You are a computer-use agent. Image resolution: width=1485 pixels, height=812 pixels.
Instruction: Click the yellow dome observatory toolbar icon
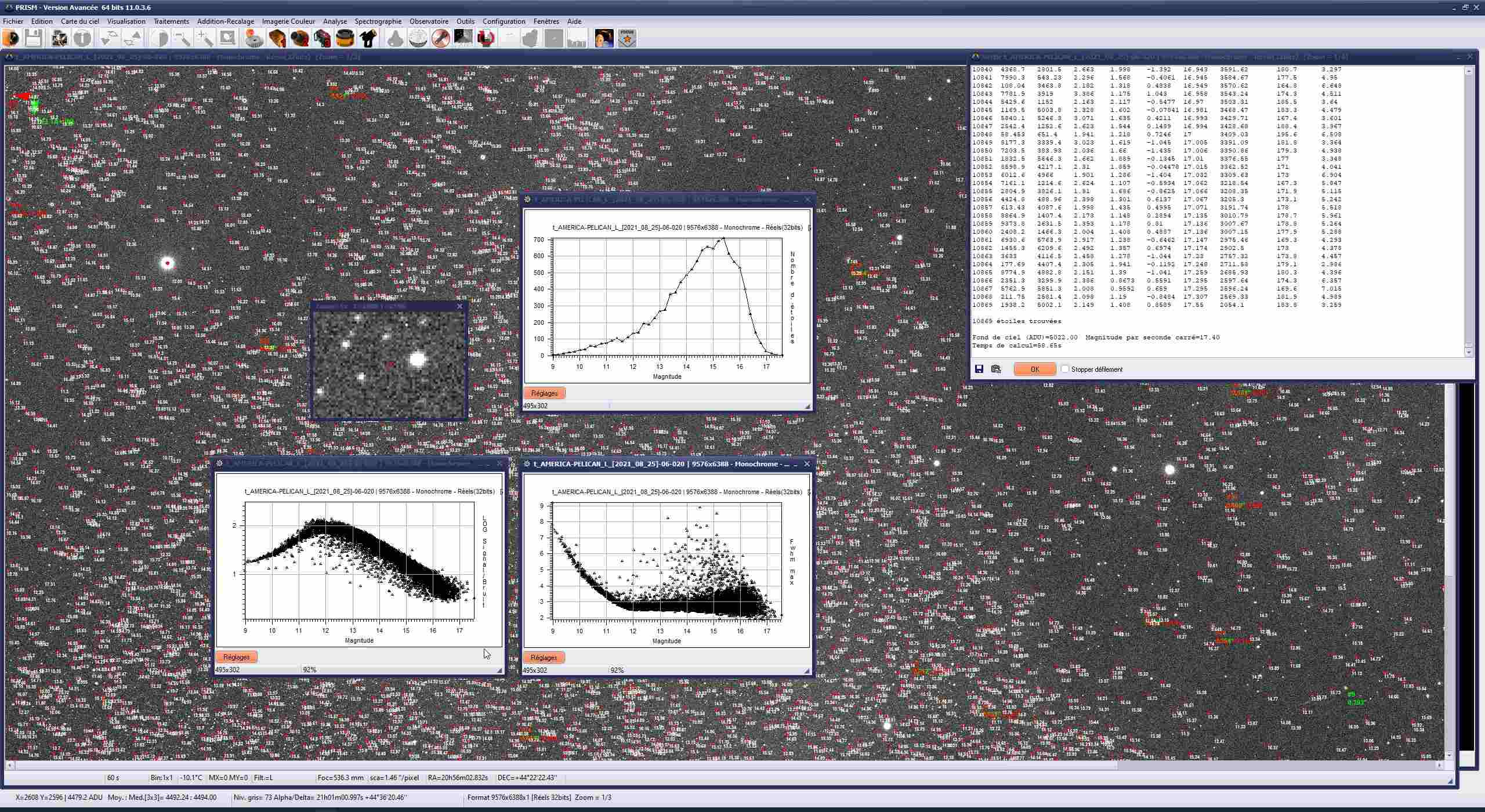[x=345, y=38]
